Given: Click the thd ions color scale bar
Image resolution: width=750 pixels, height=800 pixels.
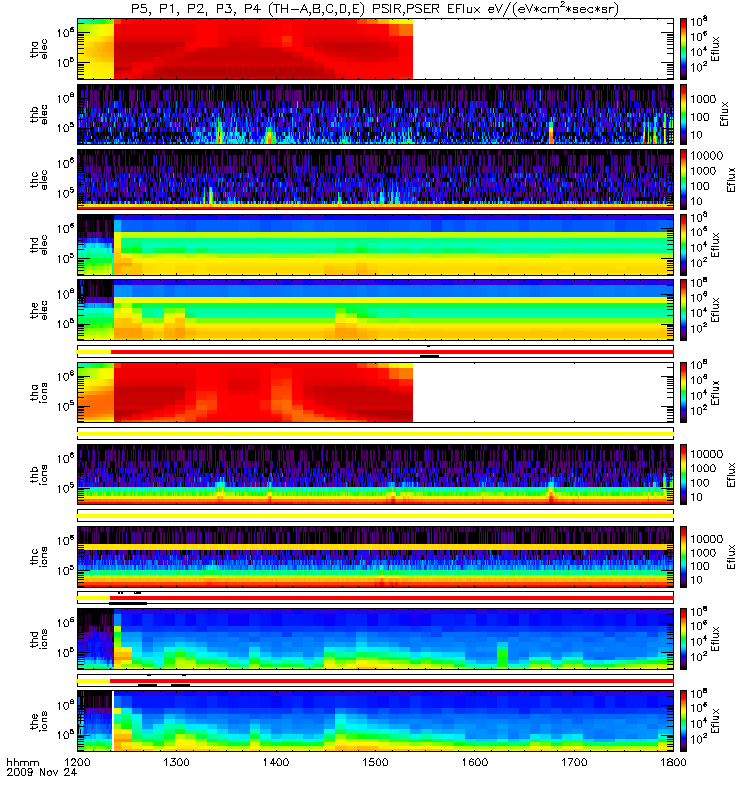Looking at the screenshot, I should [683, 638].
